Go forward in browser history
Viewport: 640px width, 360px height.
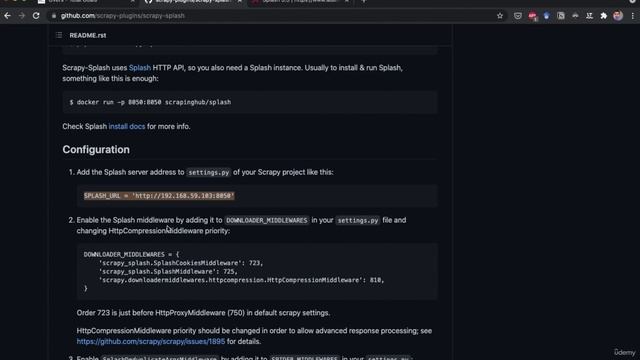pyautogui.click(x=22, y=16)
